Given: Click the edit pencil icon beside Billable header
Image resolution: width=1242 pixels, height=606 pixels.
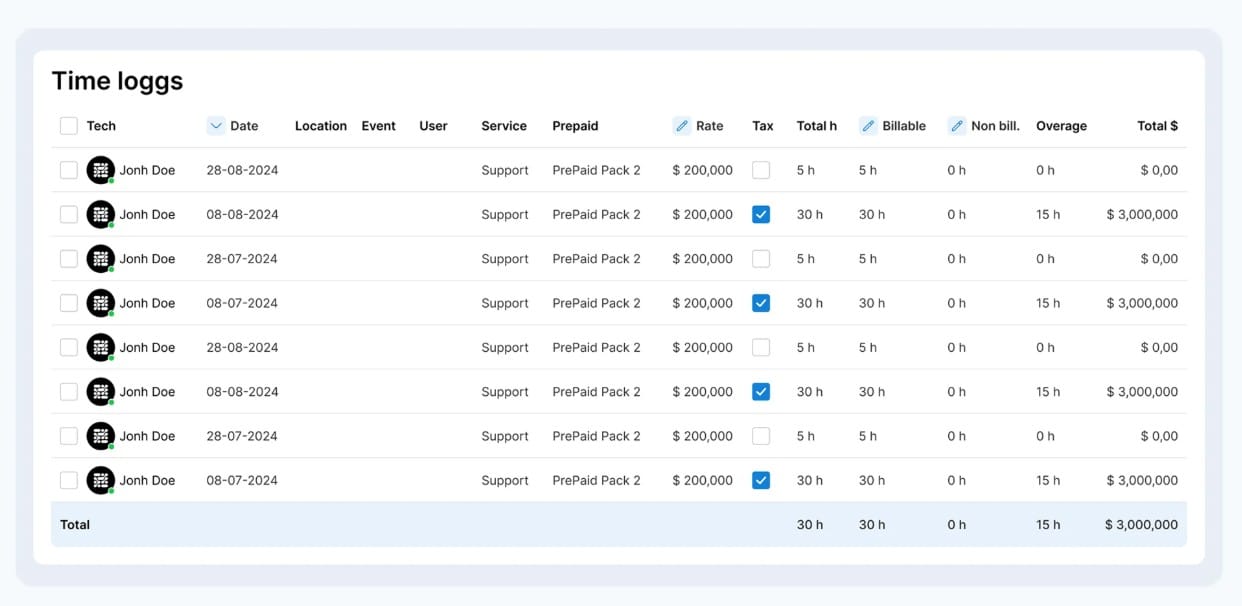Looking at the screenshot, I should click(867, 125).
